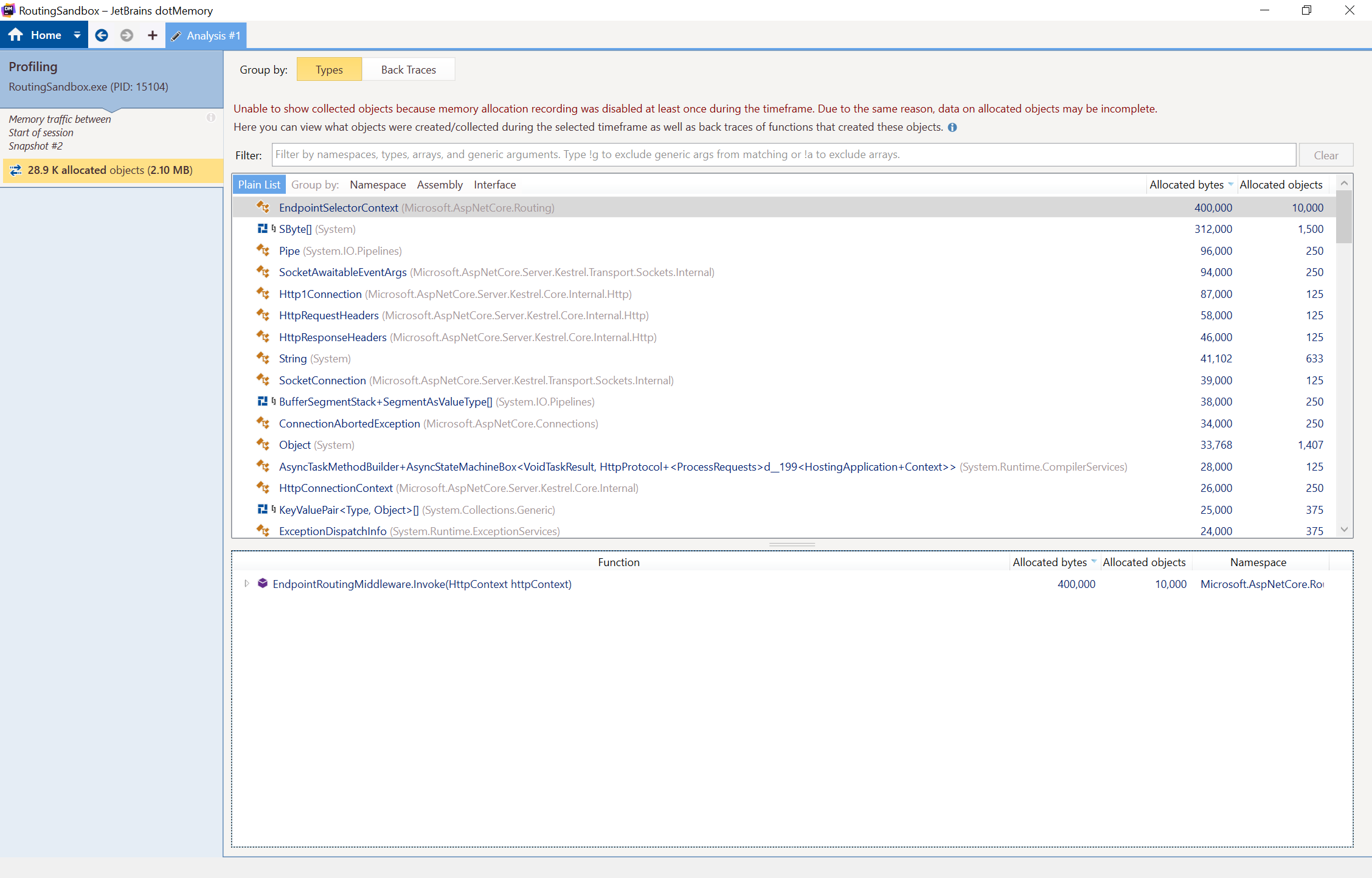Viewport: 1372px width, 878px height.
Task: Click the Object class icon
Action: click(263, 444)
